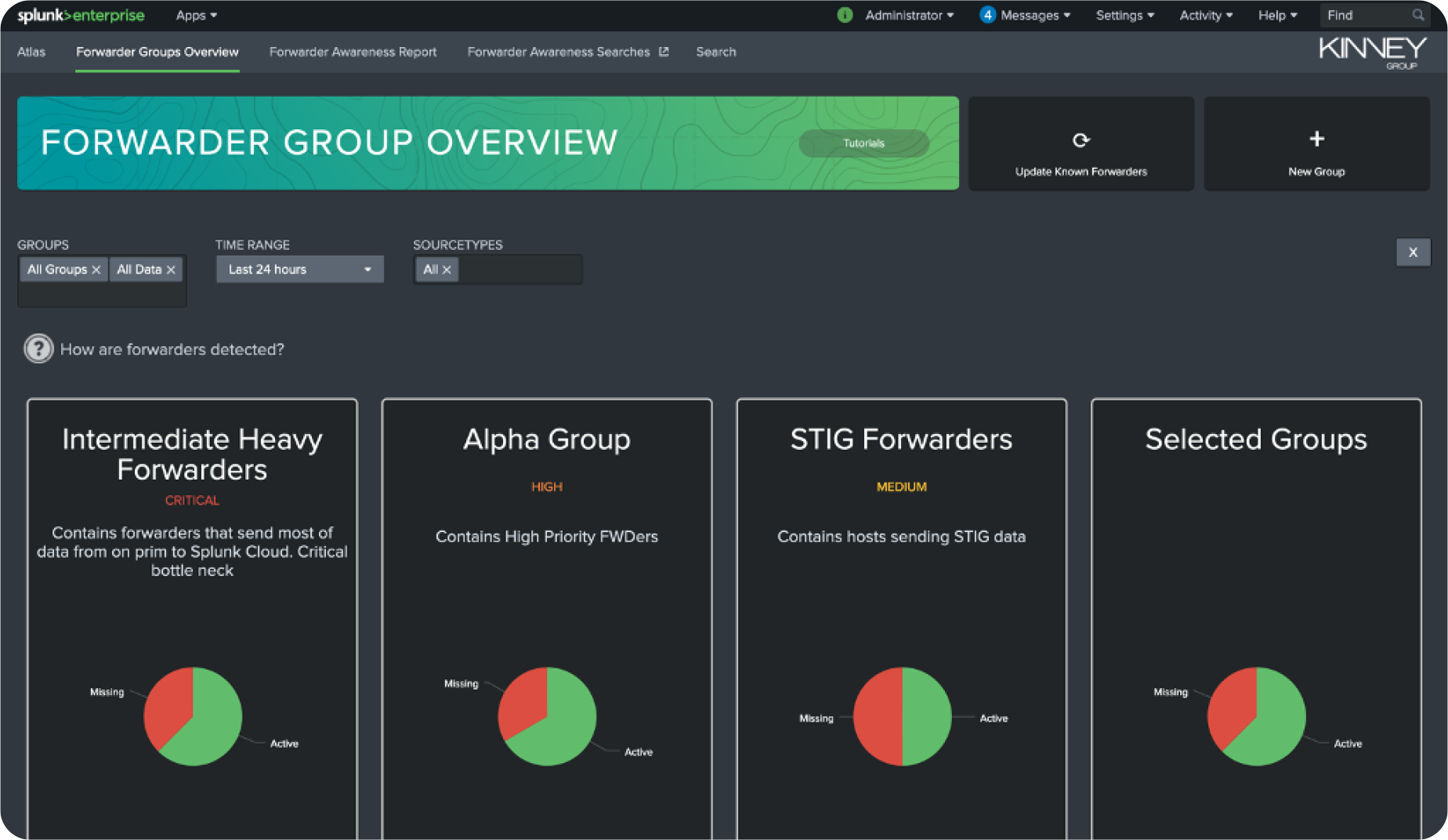Image resolution: width=1448 pixels, height=840 pixels.
Task: Expand the Apps menu
Action: [194, 15]
